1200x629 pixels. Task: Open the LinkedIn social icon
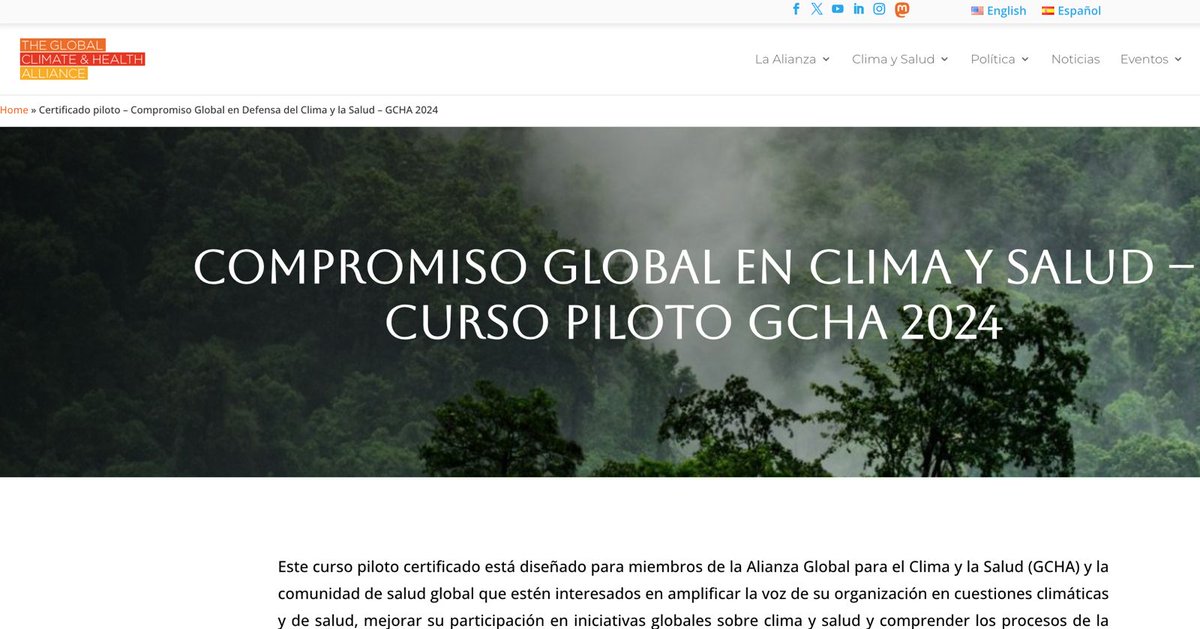[859, 9]
